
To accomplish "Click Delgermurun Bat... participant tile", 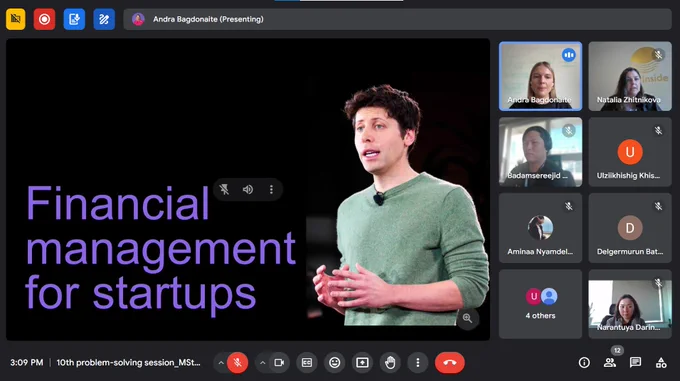I will tap(630, 228).
